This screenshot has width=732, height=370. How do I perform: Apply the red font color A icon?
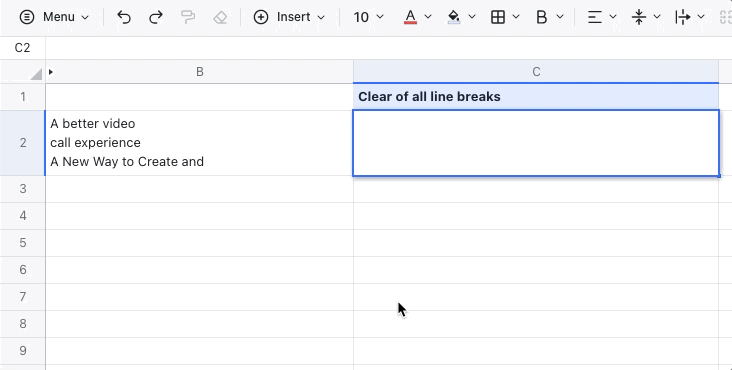click(410, 17)
